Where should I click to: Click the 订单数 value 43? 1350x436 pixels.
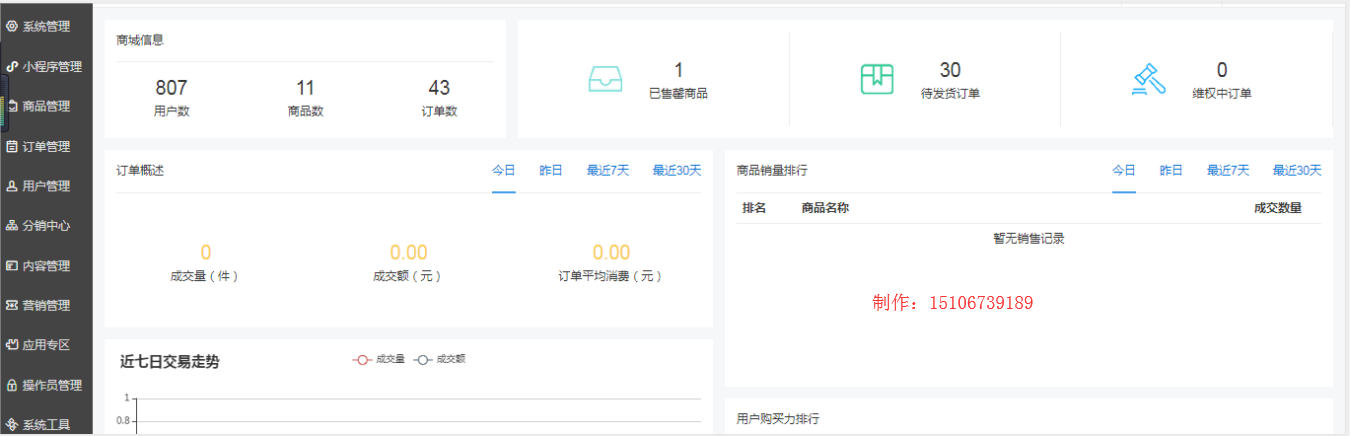coord(439,88)
